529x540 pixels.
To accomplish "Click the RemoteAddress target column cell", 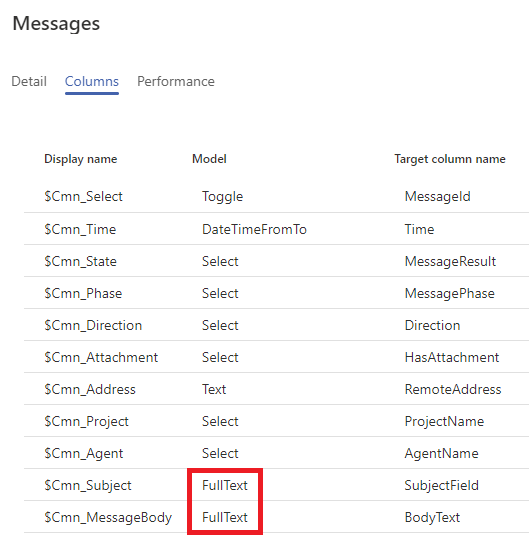I will (x=453, y=389).
